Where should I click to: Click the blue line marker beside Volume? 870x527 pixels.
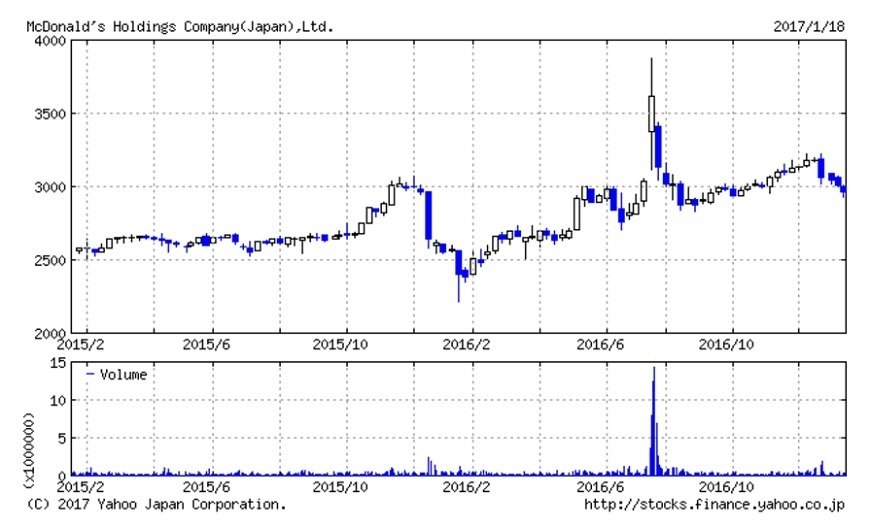pos(91,375)
